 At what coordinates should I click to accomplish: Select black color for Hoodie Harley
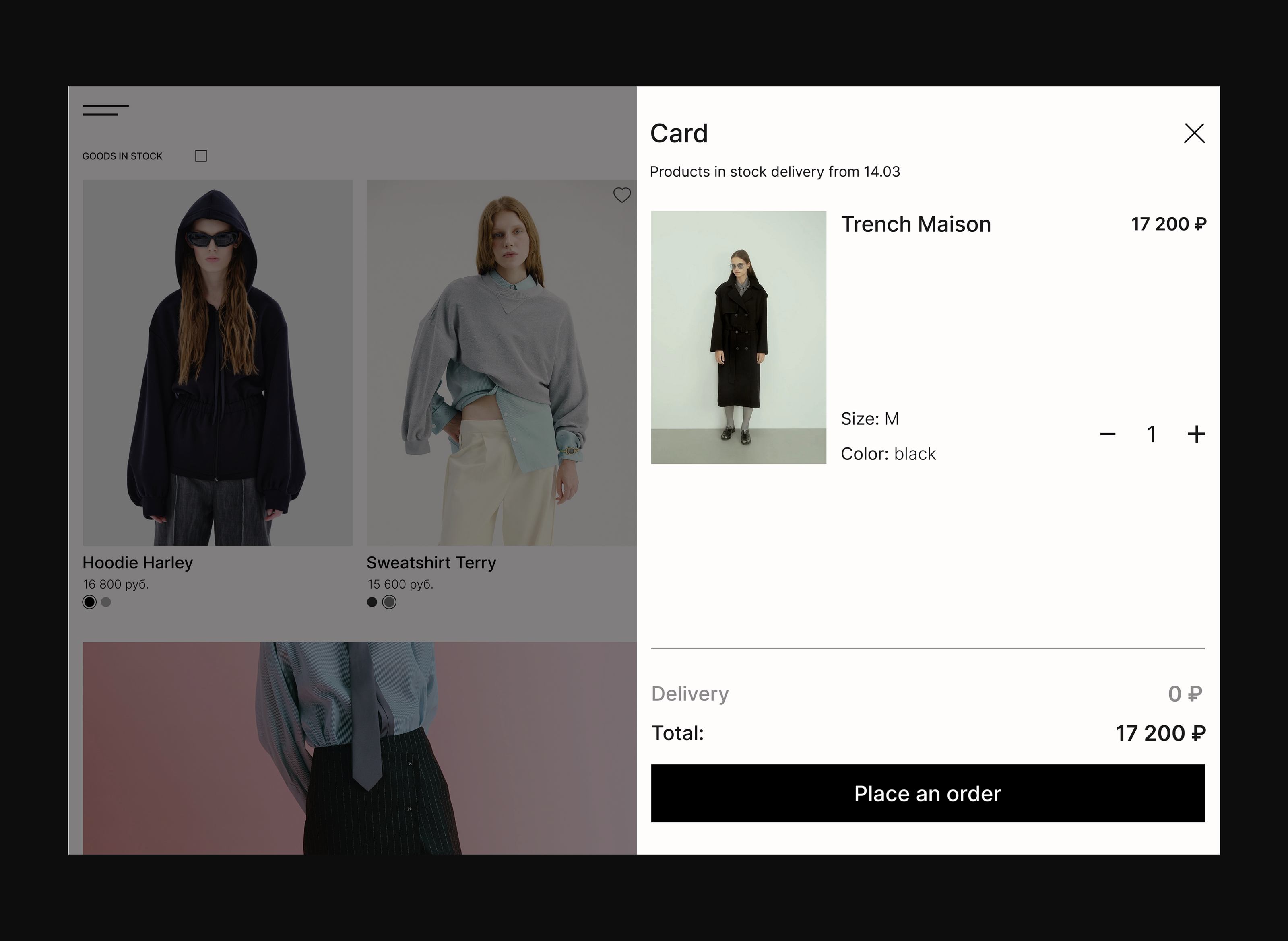point(89,602)
